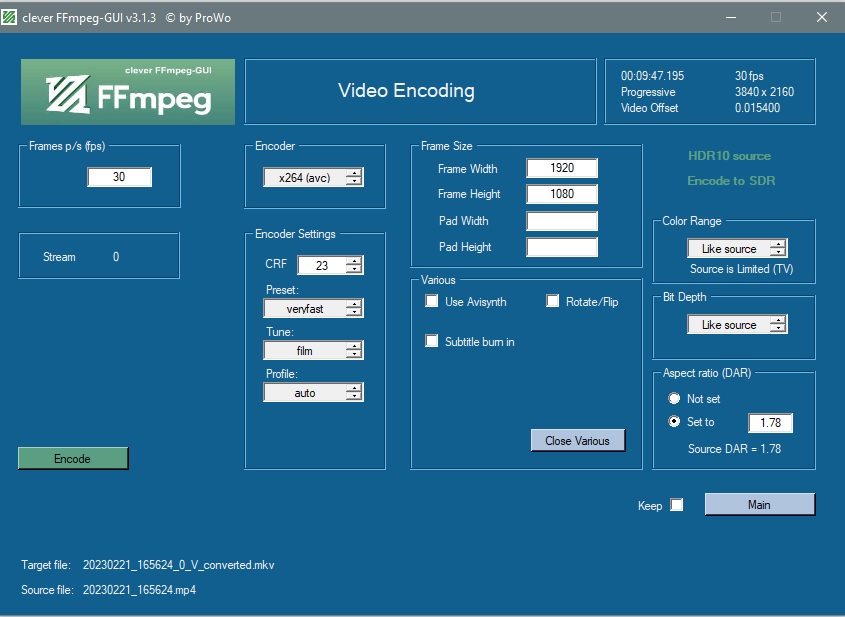Increase Encoder selection with up arrow
The width and height of the screenshot is (845, 617).
coord(354,173)
